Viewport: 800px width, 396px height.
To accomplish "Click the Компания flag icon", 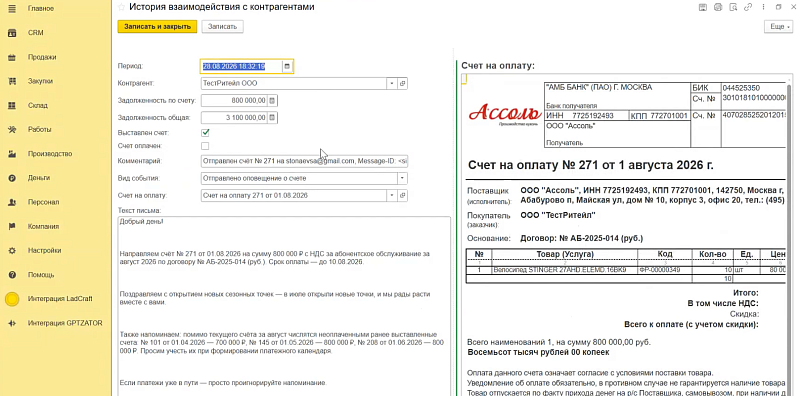I will [12, 226].
